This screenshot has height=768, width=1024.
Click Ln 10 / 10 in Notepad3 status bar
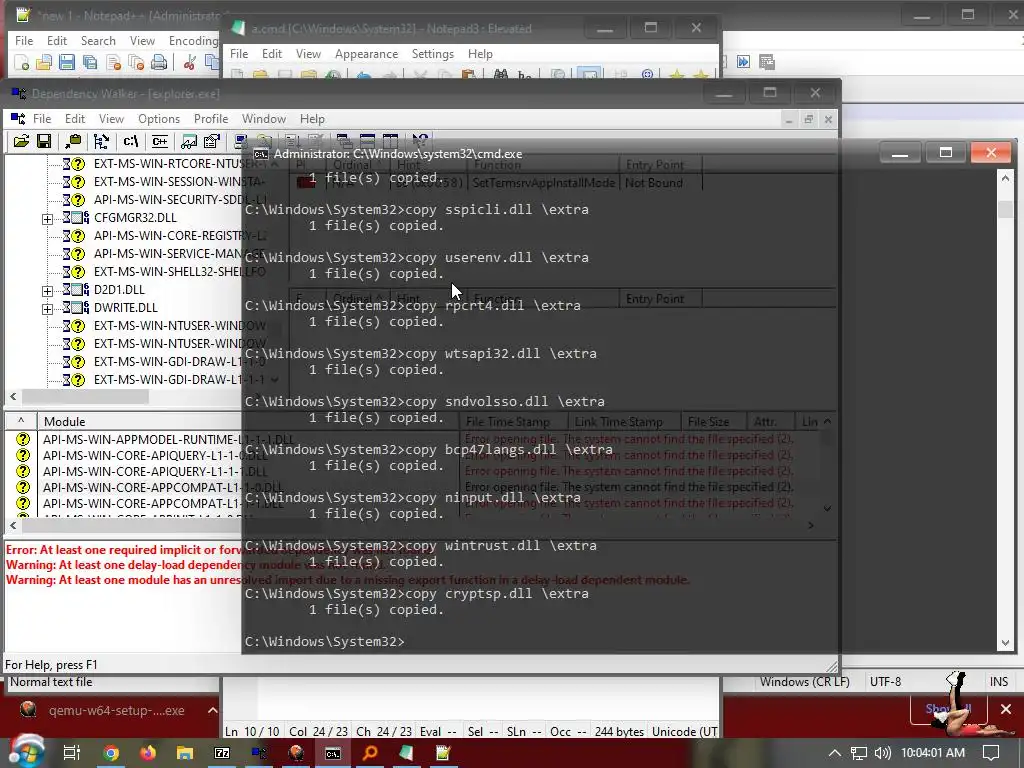tap(251, 732)
